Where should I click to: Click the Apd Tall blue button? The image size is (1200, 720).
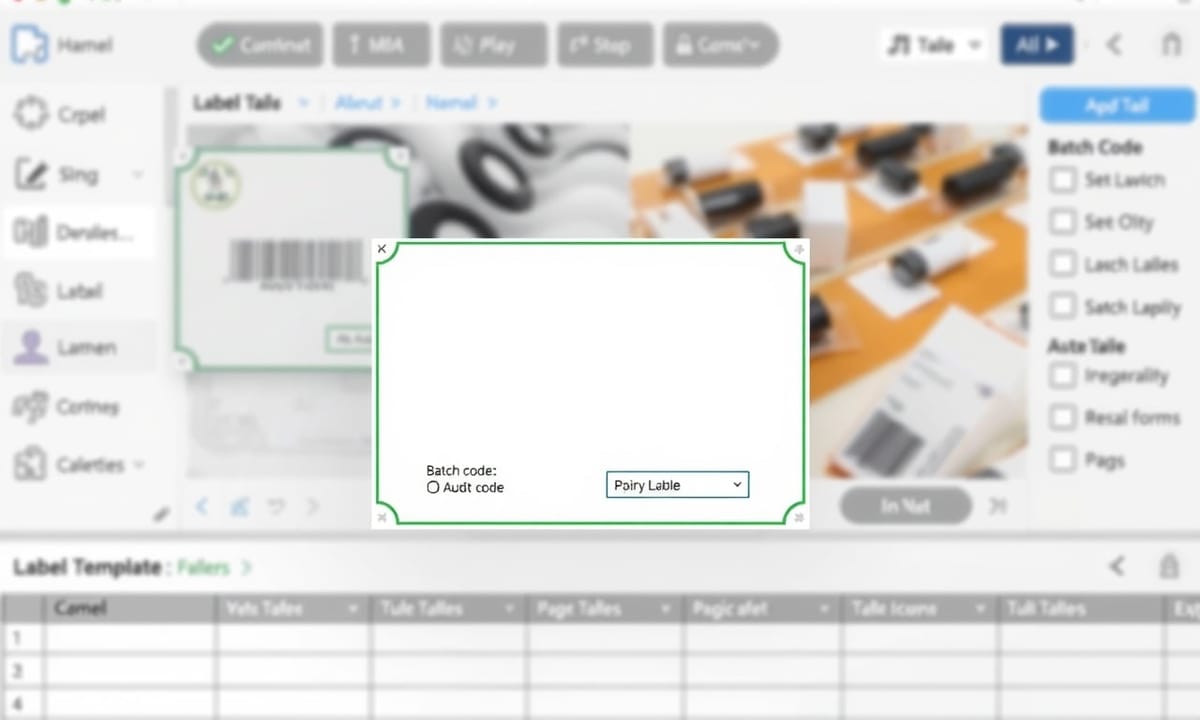[1115, 105]
